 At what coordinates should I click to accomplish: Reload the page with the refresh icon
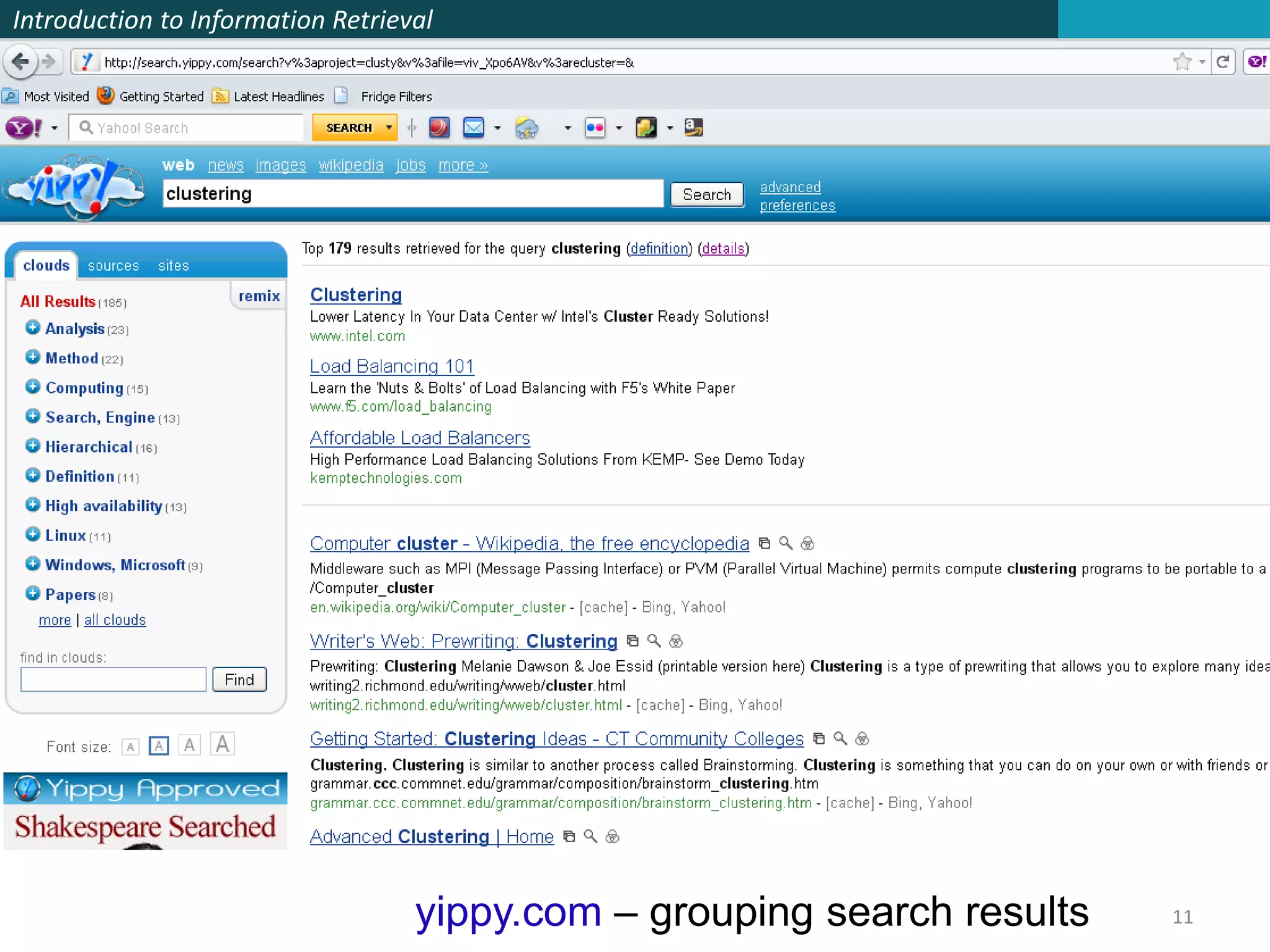(1223, 62)
